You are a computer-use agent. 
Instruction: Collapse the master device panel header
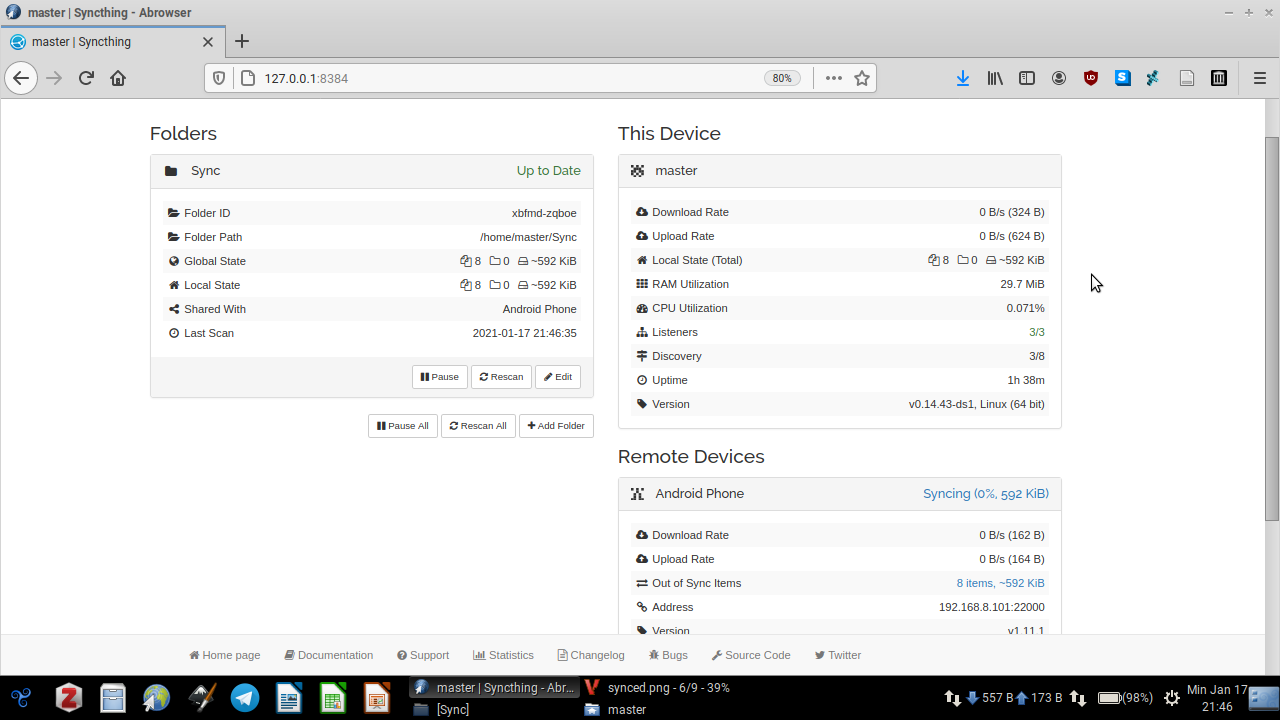click(840, 171)
